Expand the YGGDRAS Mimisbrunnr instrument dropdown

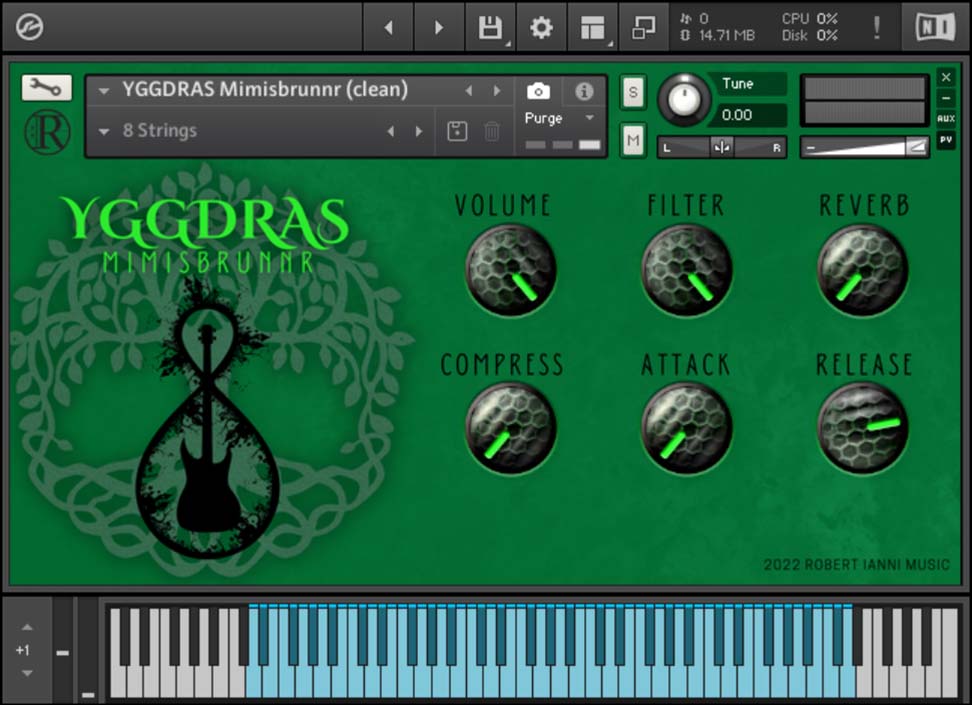[x=104, y=91]
